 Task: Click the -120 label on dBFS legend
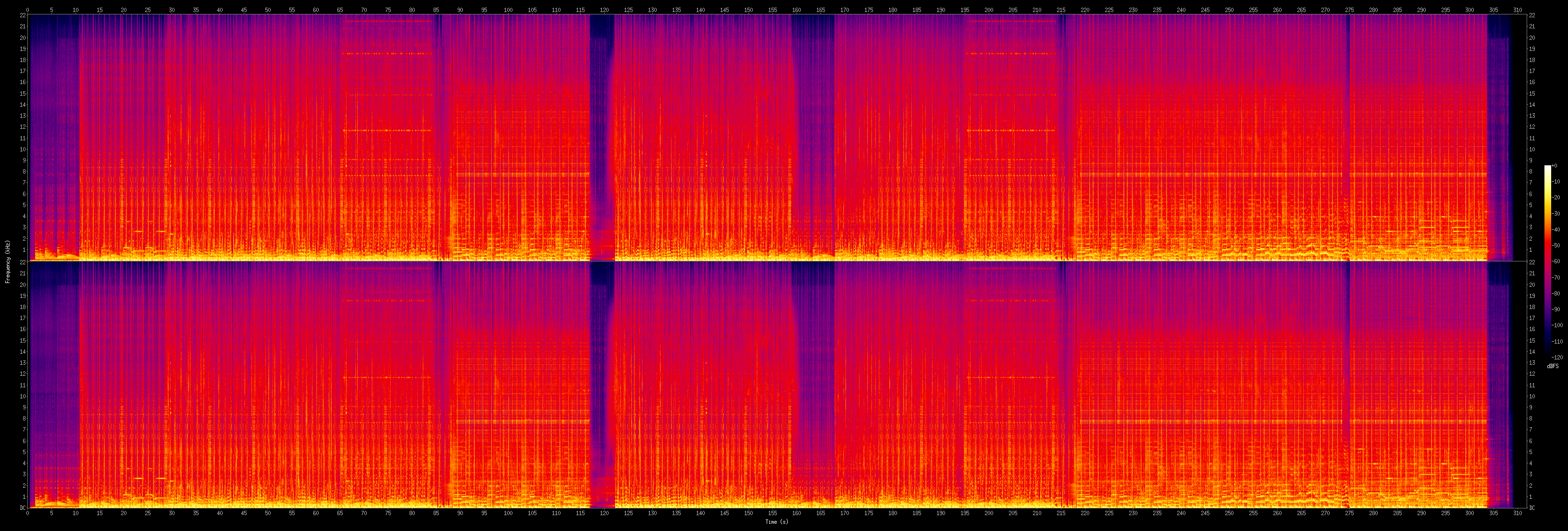coord(1556,357)
